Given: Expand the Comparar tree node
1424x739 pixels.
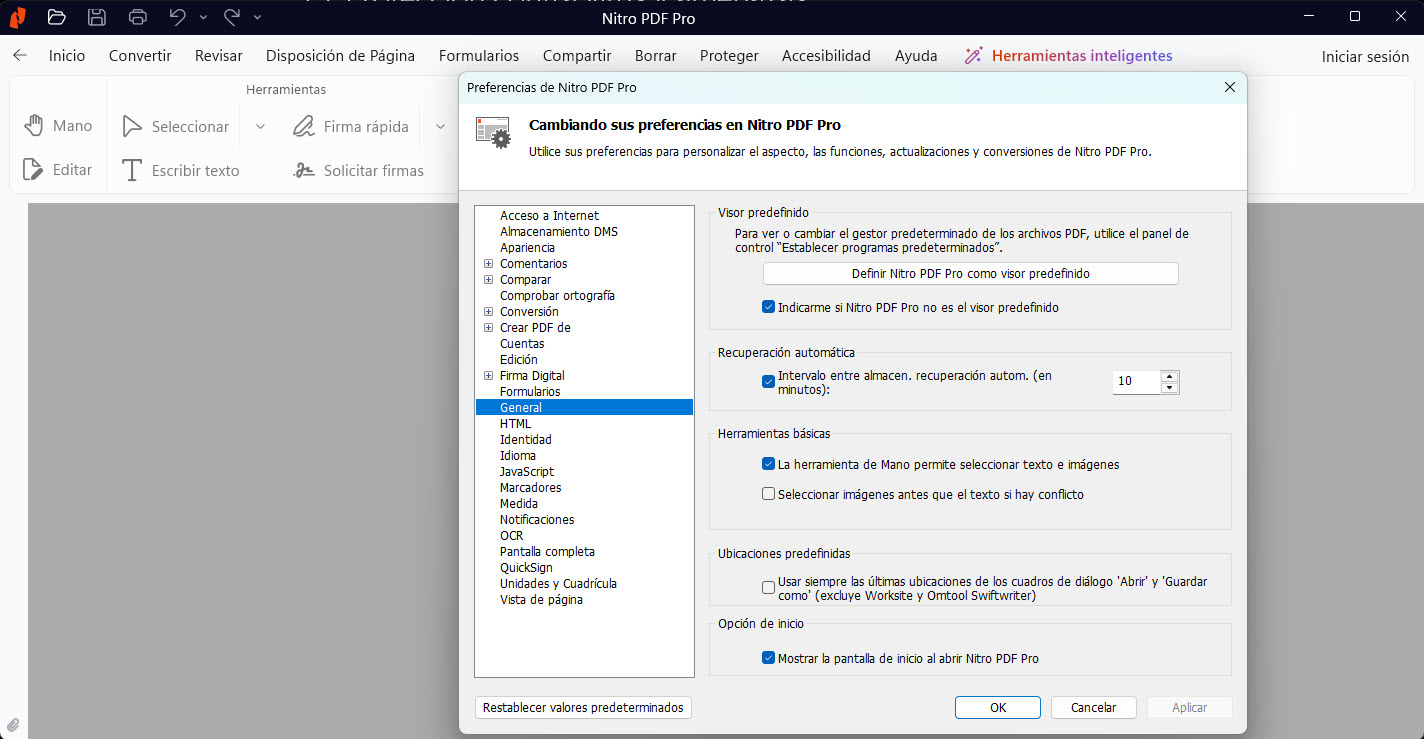Looking at the screenshot, I should [x=489, y=280].
